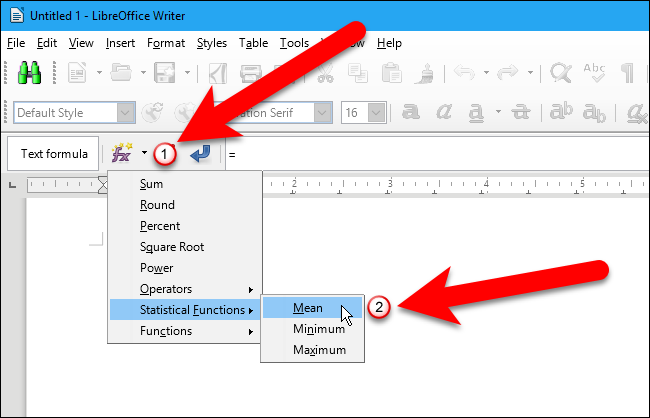Select Minimum in statistical submenu

pos(313,329)
